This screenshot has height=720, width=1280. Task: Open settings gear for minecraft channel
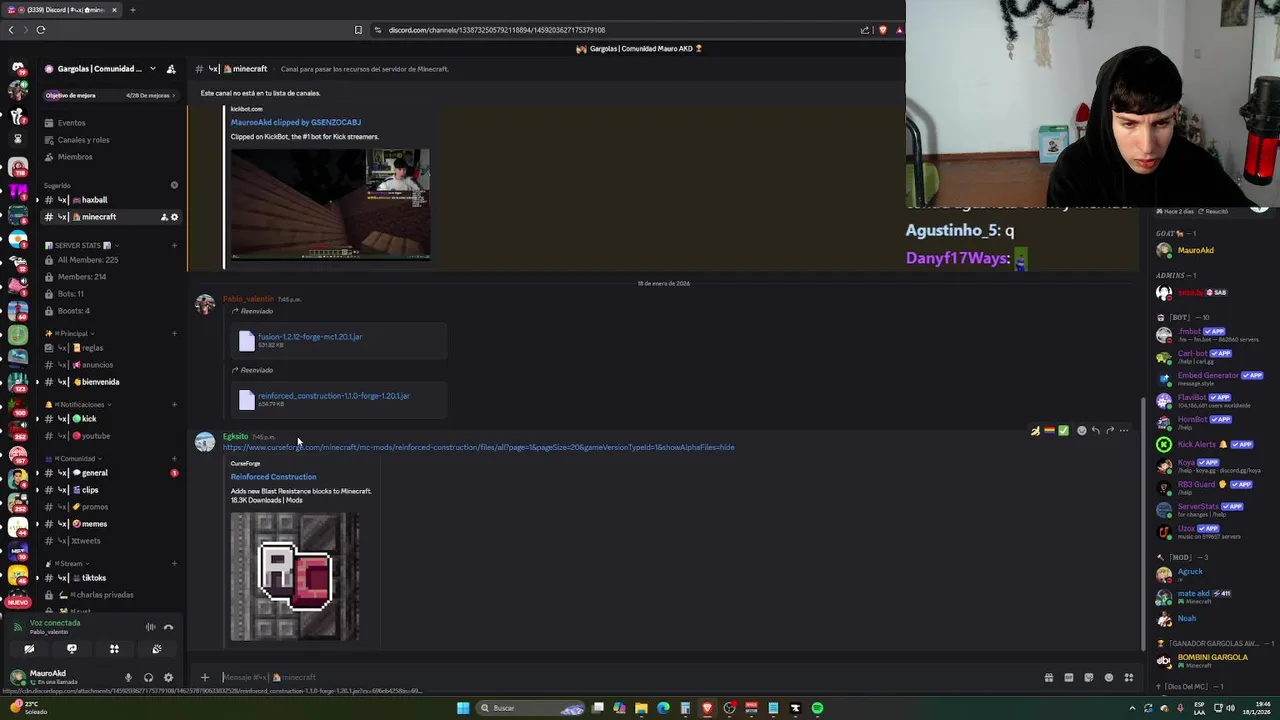click(x=174, y=217)
